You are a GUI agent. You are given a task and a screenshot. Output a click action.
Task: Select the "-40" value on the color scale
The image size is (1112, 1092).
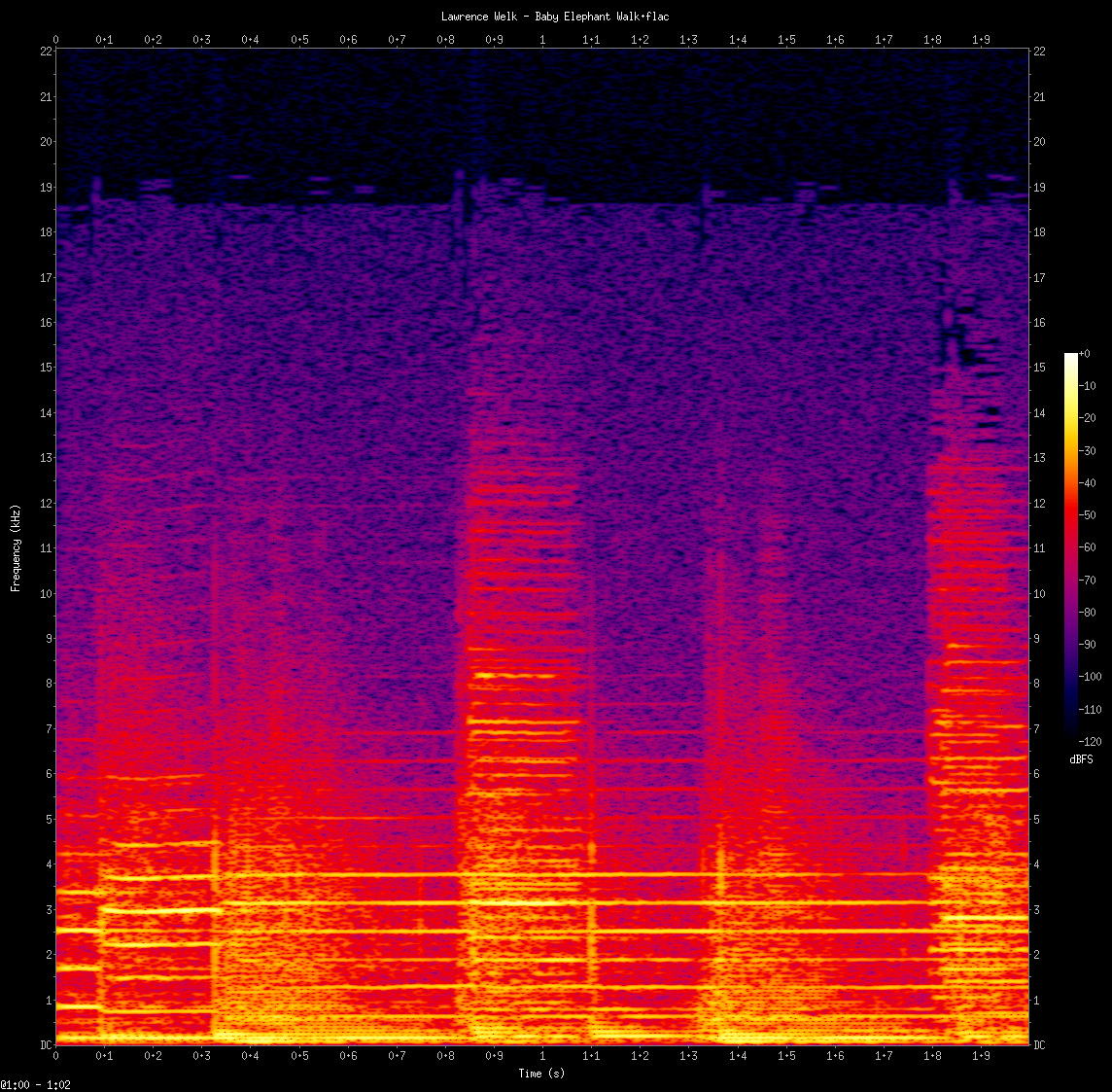coord(1087,482)
